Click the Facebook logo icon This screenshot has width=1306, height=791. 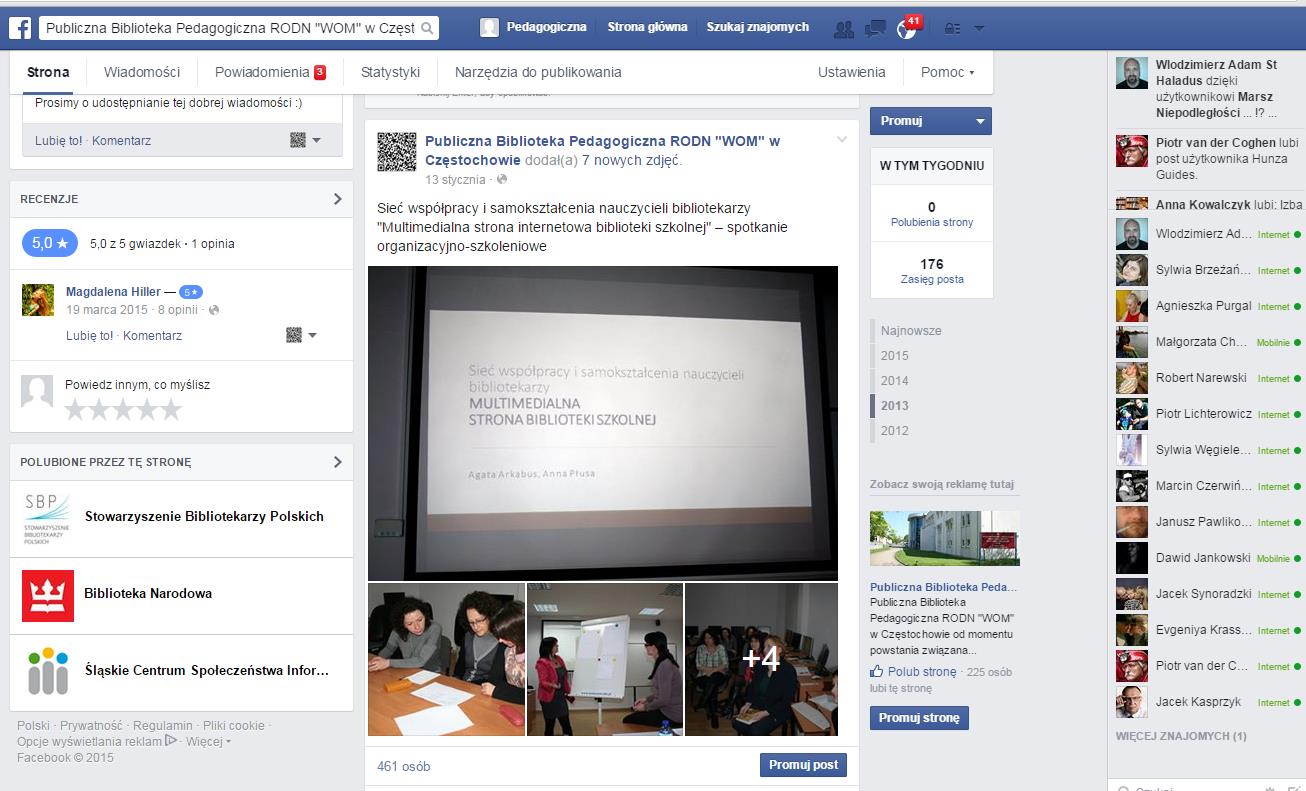[x=18, y=28]
